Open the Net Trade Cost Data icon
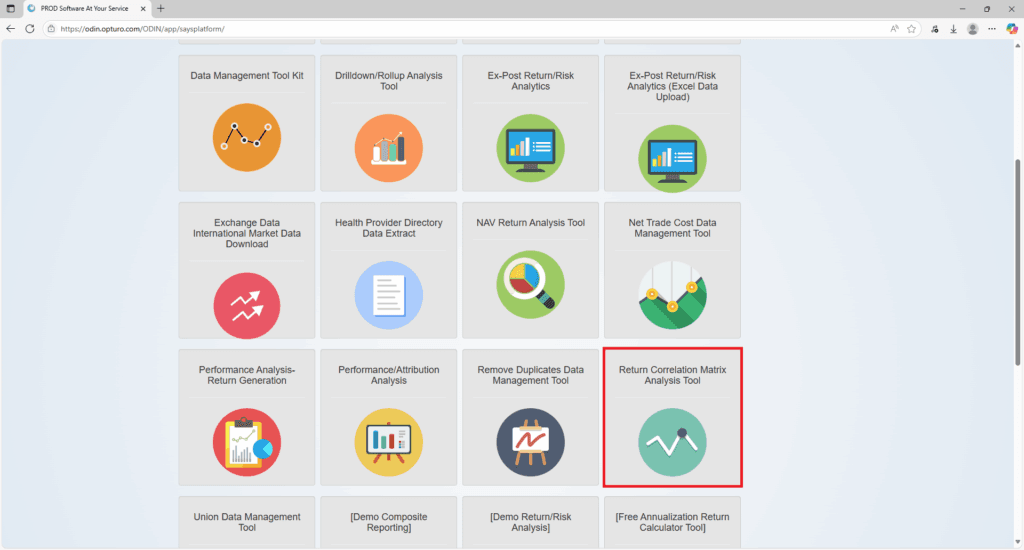 [x=672, y=295]
